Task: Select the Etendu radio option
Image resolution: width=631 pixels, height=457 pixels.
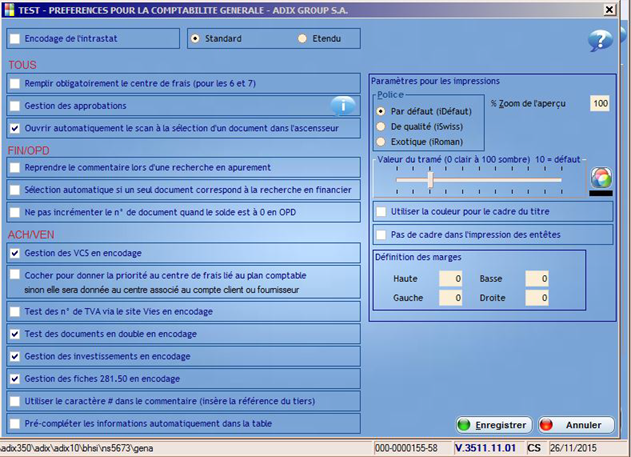Action: click(x=303, y=39)
